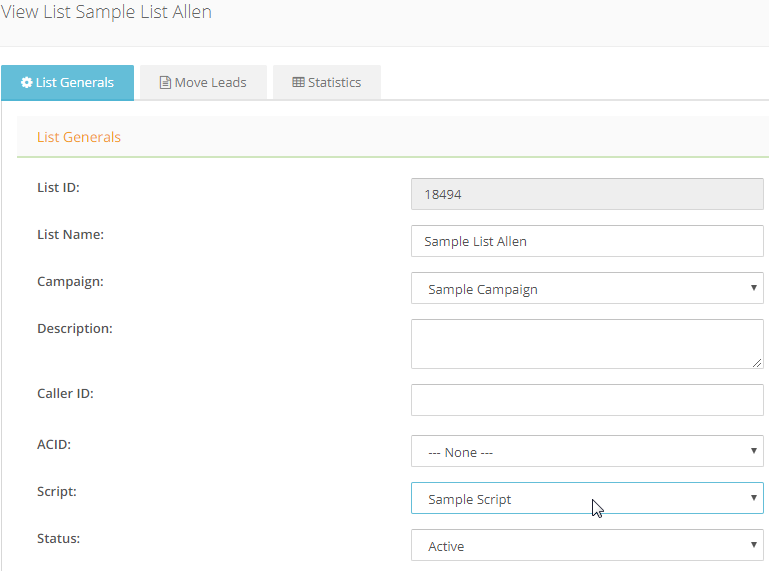Expand the ACID None selector
769x571 pixels.
[587, 451]
